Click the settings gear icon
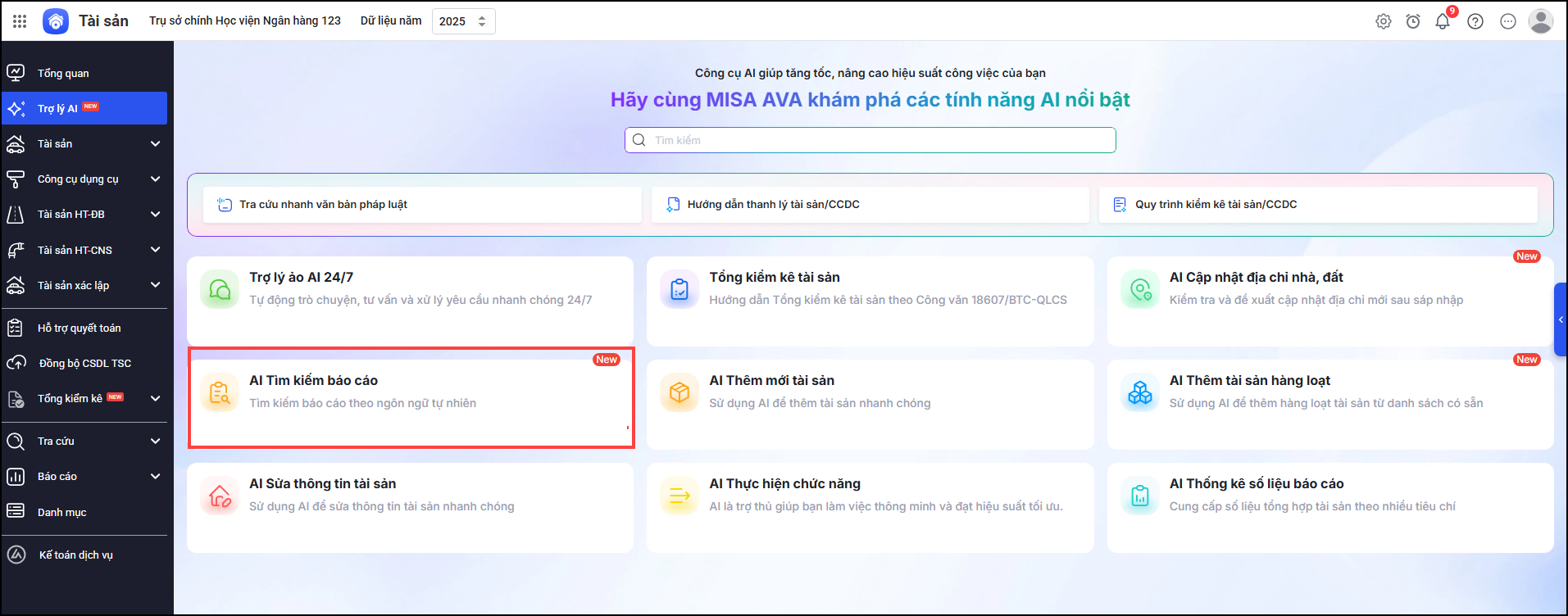The height and width of the screenshot is (616, 1568). 1384,21
